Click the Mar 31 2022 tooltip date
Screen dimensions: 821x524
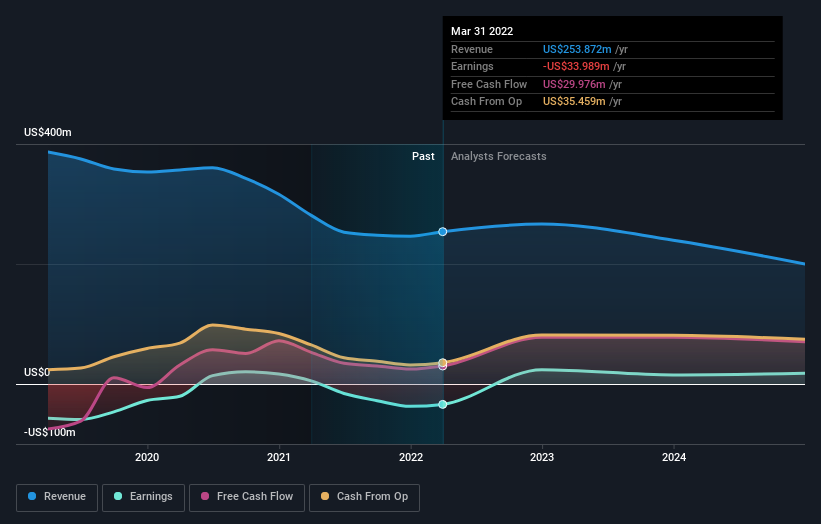tap(482, 31)
